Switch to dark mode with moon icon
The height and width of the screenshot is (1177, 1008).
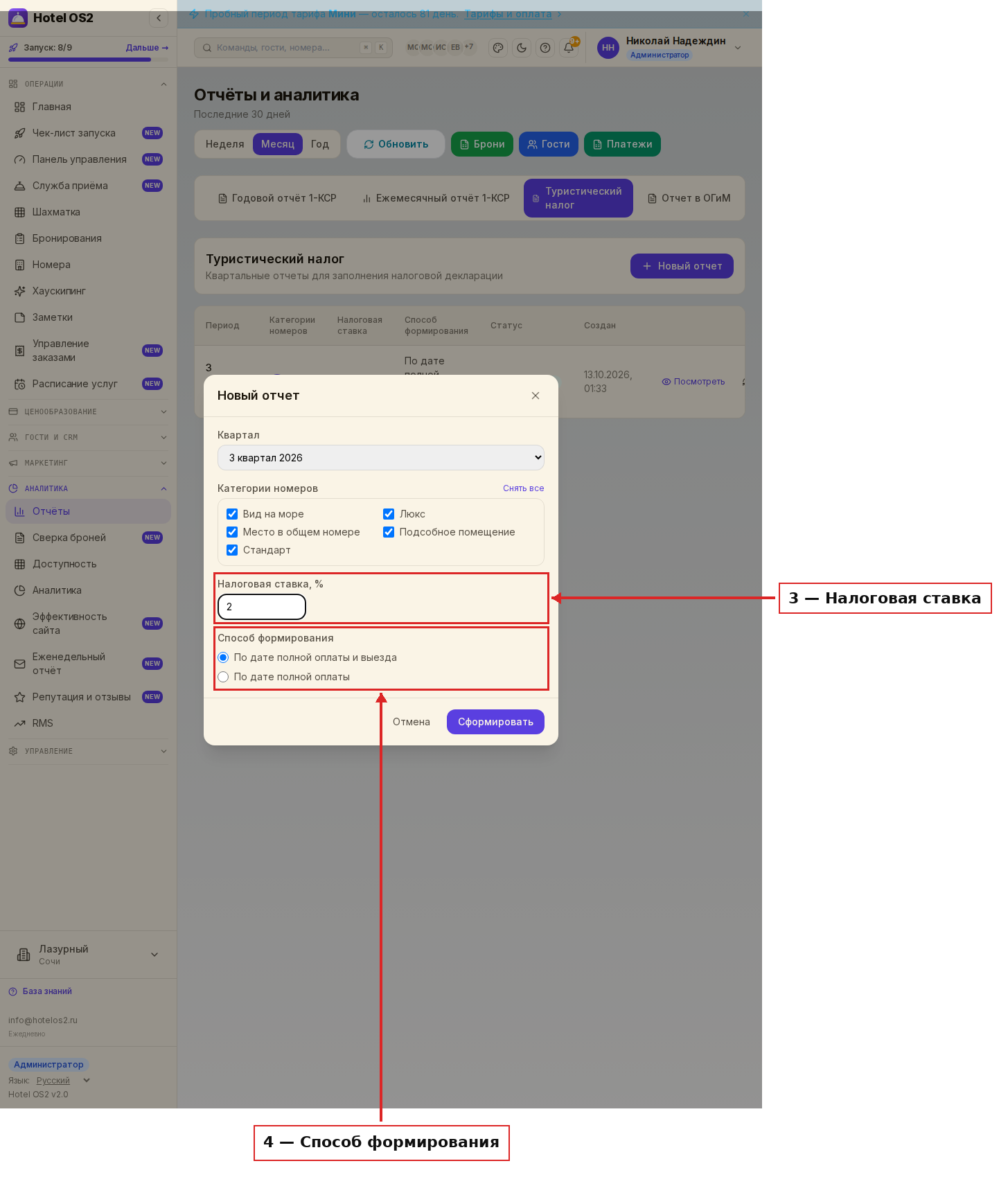[522, 48]
